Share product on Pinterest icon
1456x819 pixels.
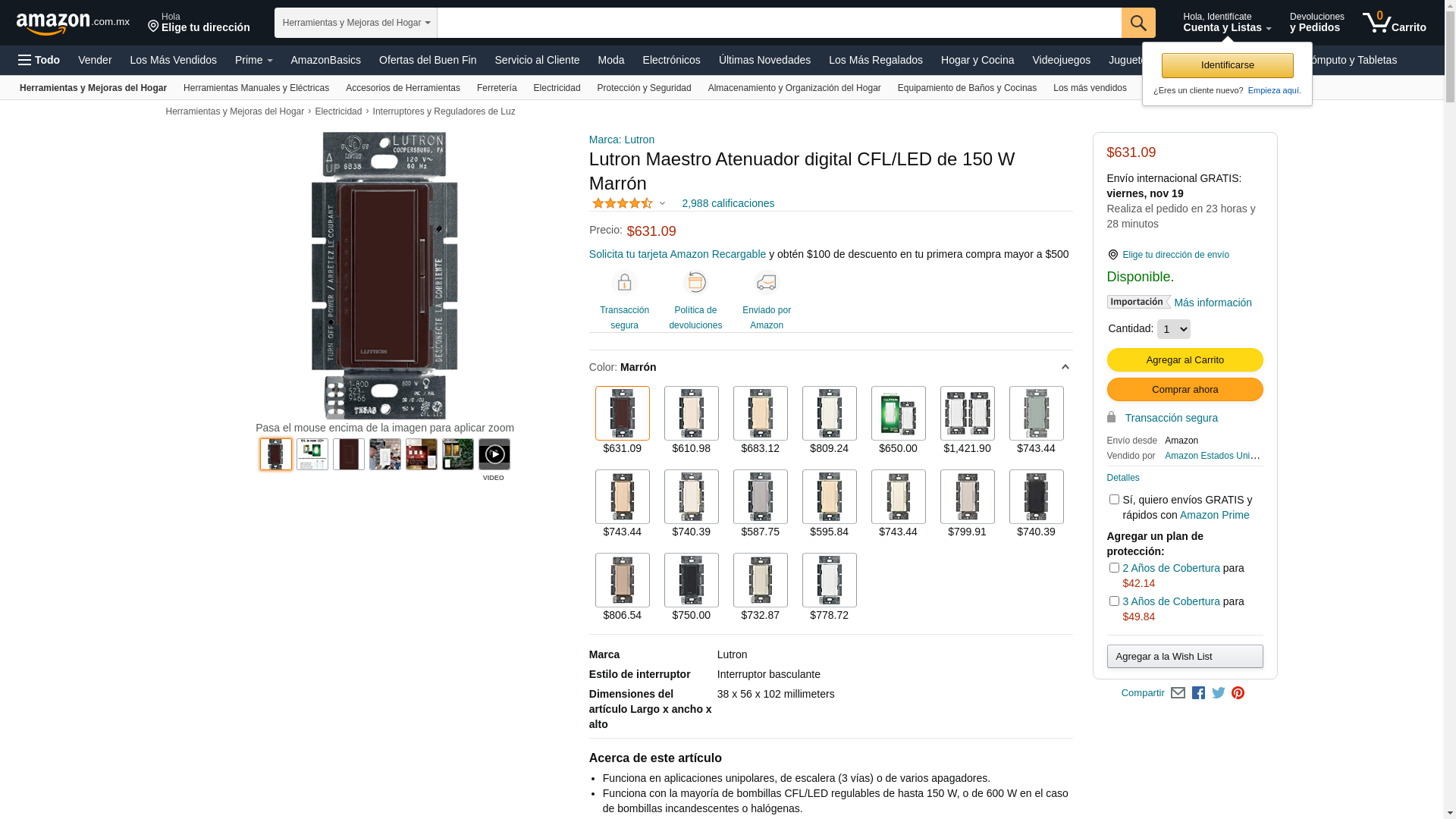pos(1238,693)
